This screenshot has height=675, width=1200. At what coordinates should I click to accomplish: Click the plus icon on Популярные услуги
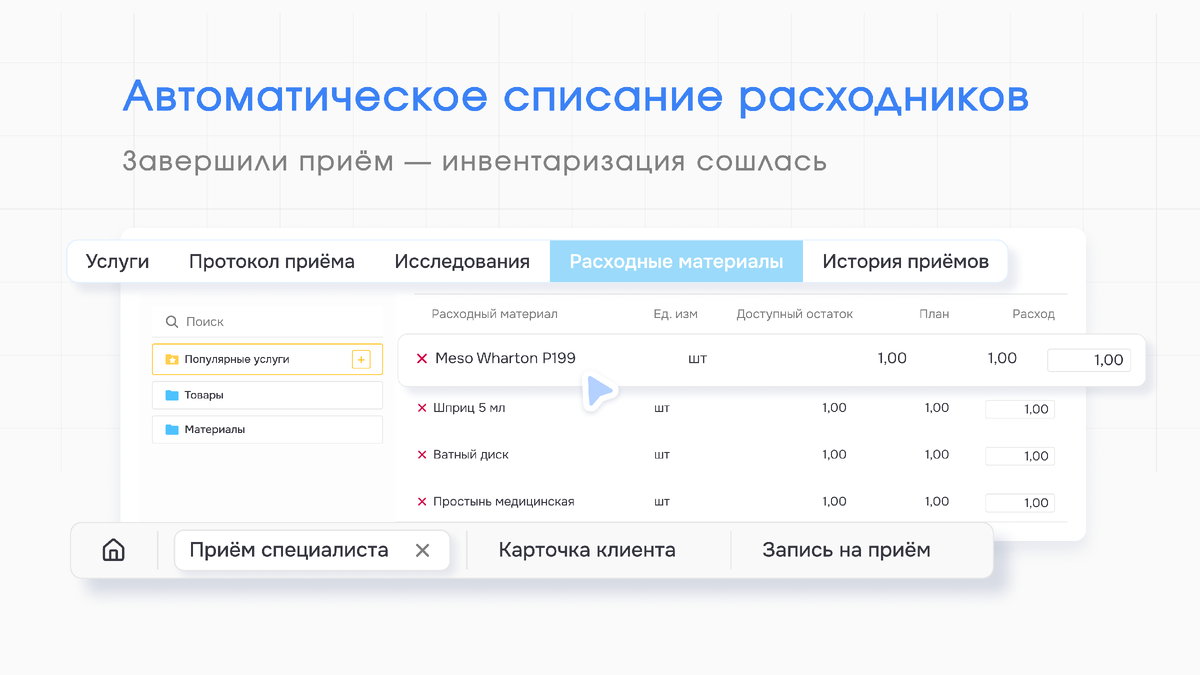[361, 359]
